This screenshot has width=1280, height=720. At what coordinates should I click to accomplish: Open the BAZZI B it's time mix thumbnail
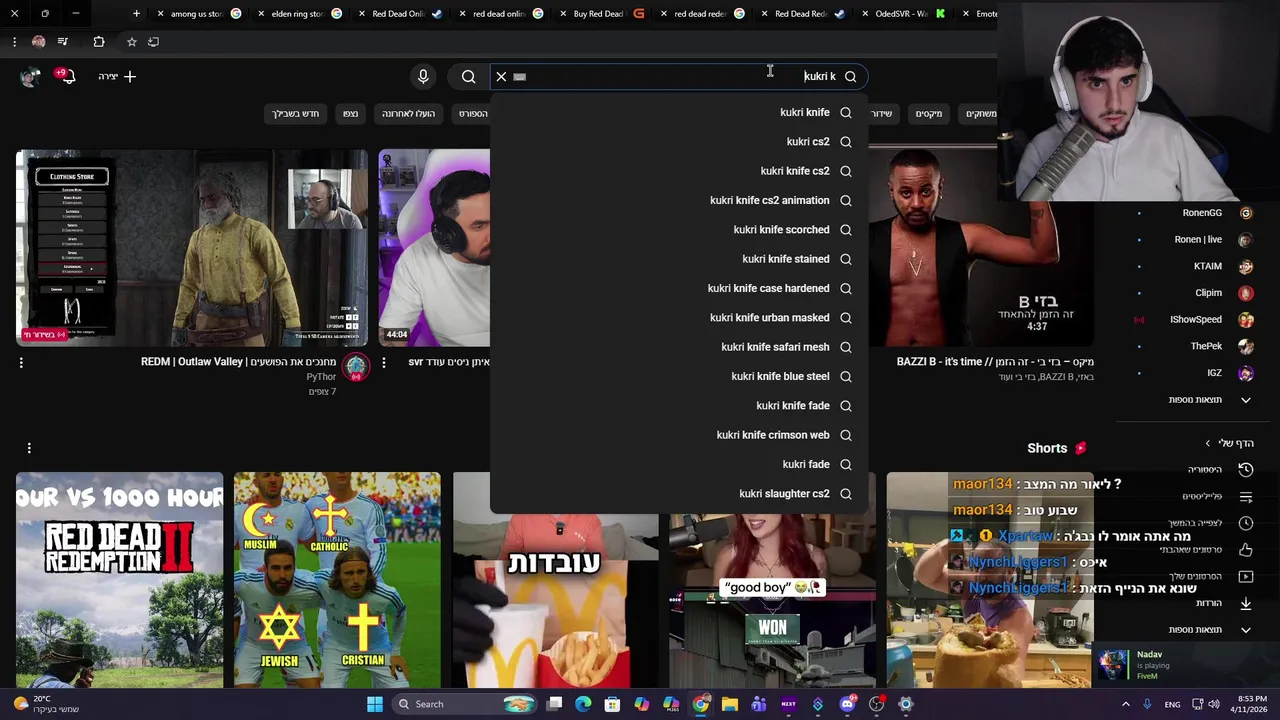tap(980, 248)
